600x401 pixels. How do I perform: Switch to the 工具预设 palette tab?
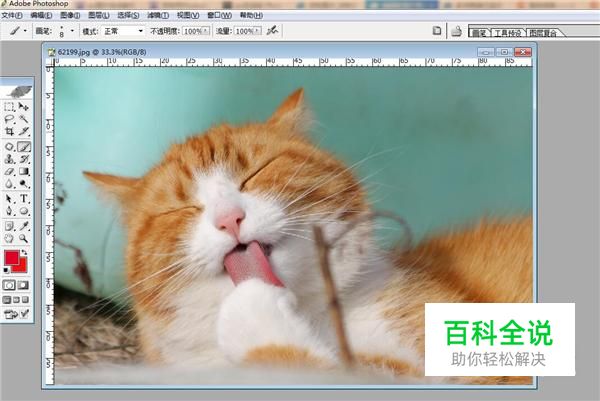508,33
